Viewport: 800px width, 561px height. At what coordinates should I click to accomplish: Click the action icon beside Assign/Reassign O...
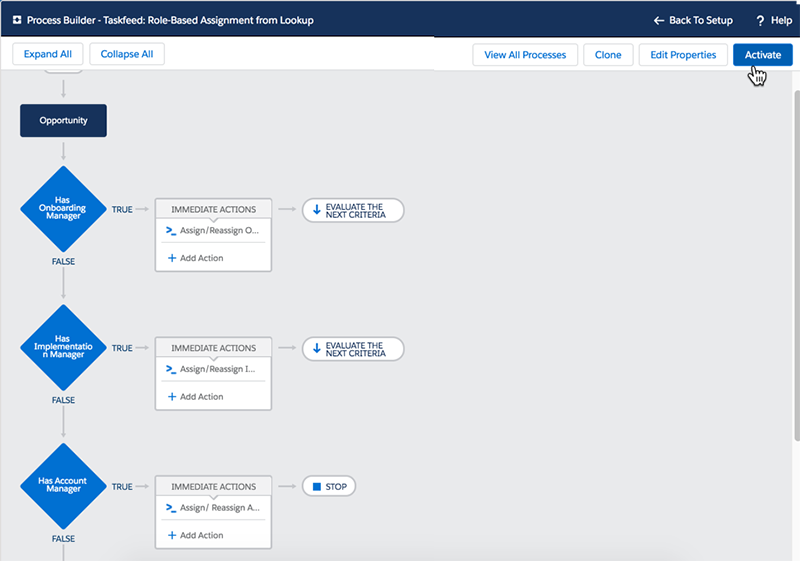tap(171, 231)
